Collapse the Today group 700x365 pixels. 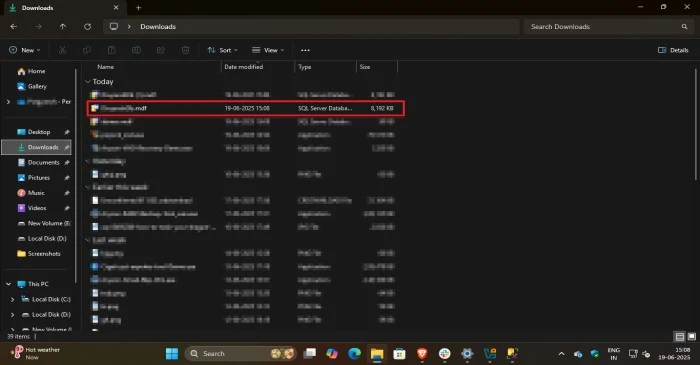(88, 82)
